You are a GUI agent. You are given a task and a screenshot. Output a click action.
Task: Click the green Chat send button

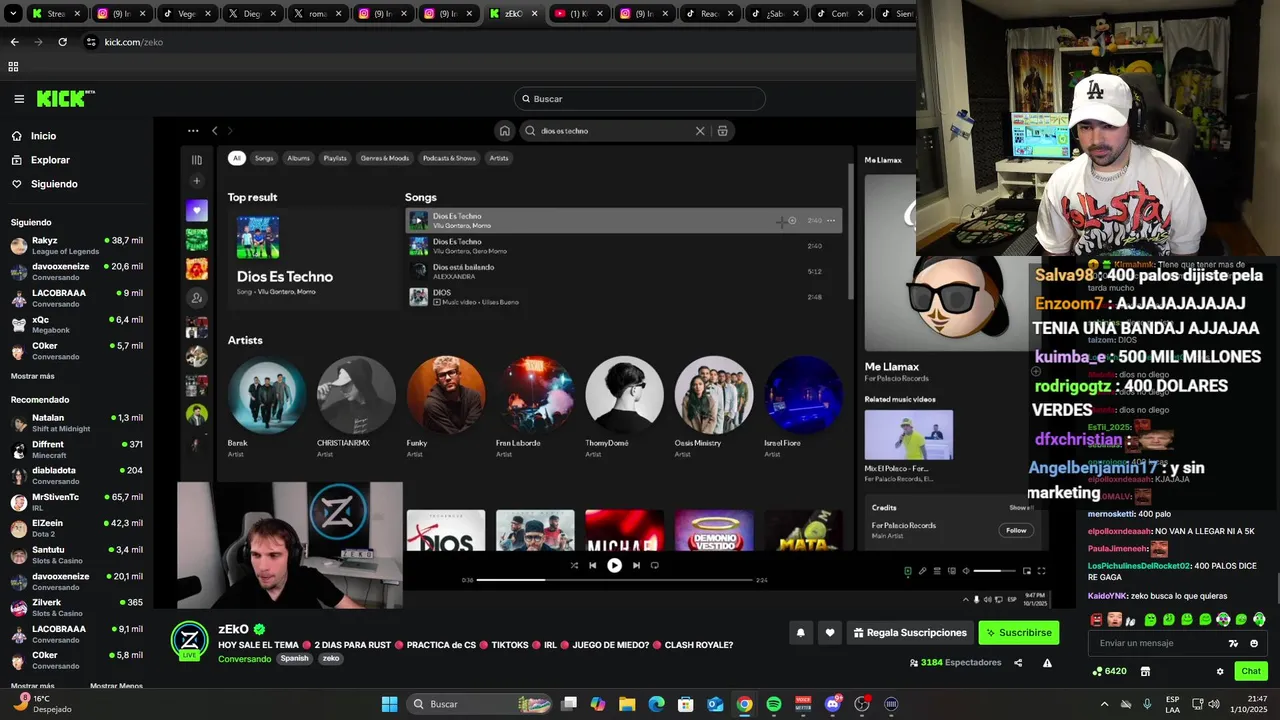[1251, 671]
